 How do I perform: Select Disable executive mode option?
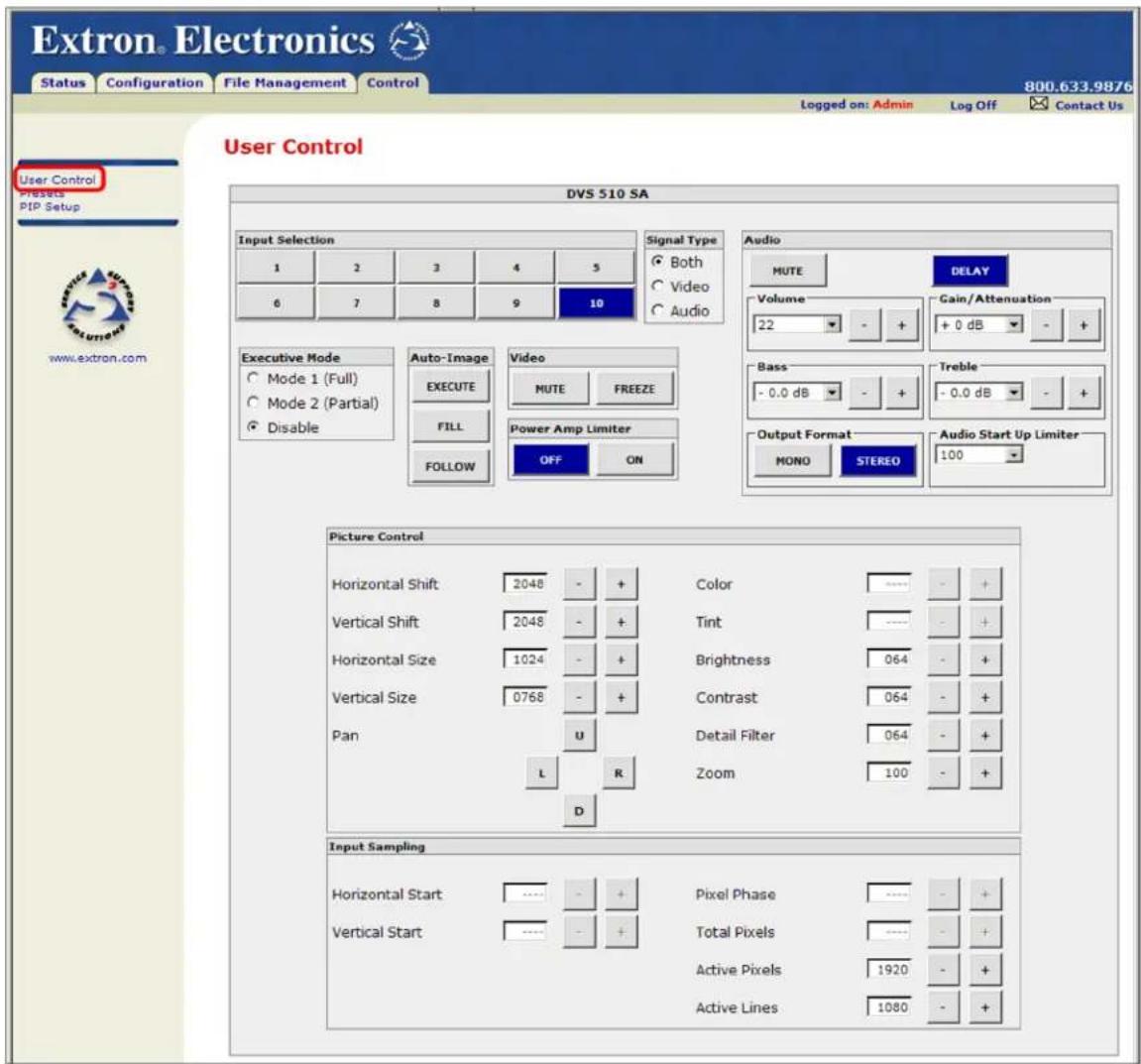click(253, 426)
